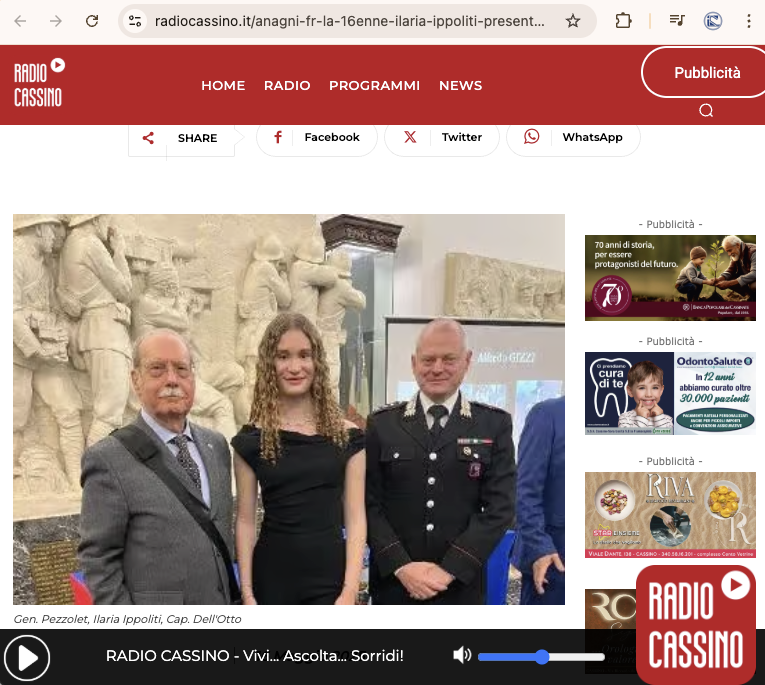Open the PROGRAMMI menu item

(x=375, y=85)
